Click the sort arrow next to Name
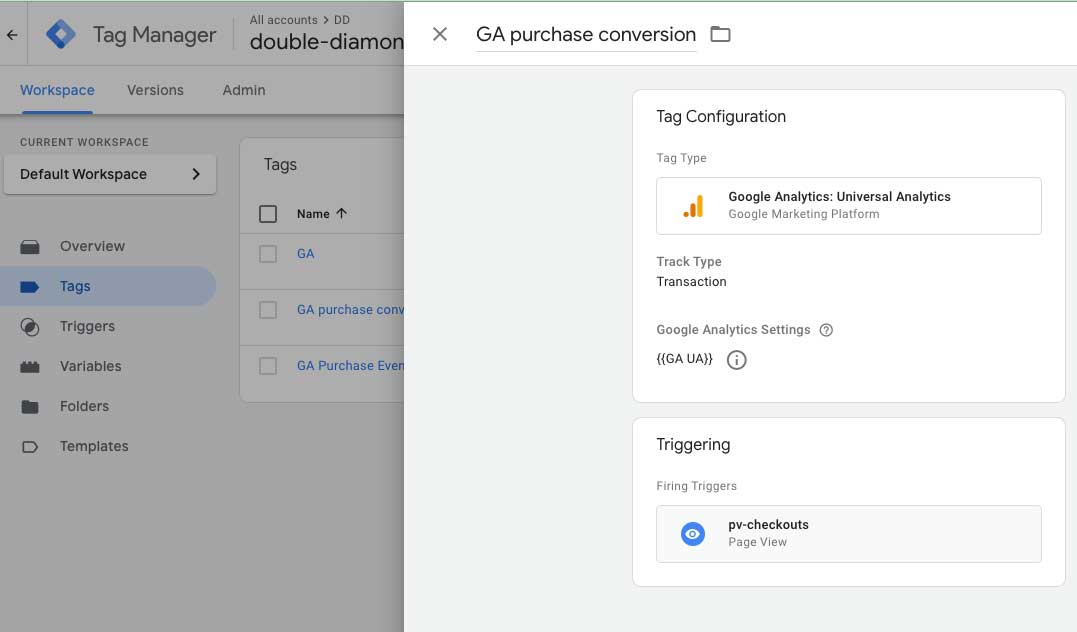 coord(341,214)
